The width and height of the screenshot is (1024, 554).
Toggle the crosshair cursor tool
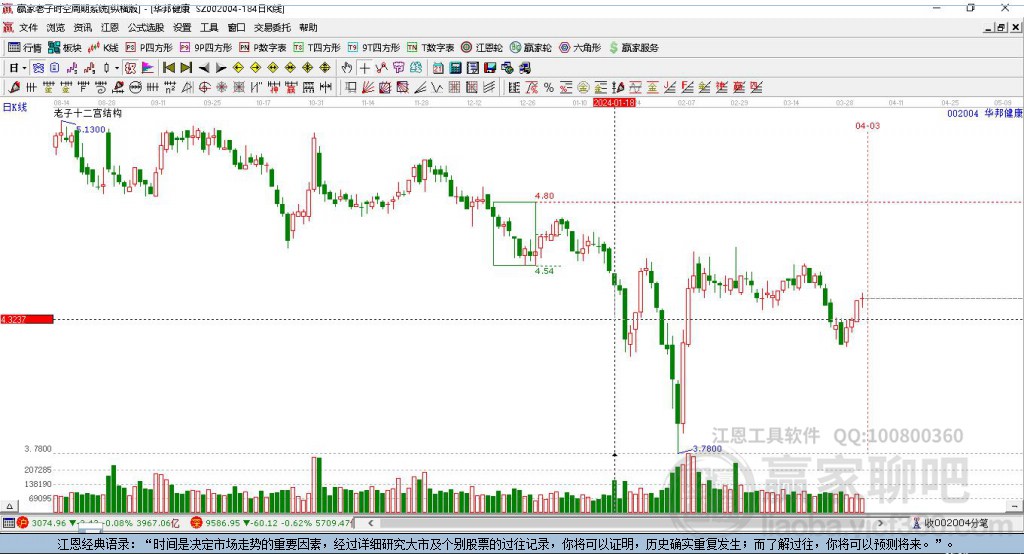pyautogui.click(x=364, y=67)
